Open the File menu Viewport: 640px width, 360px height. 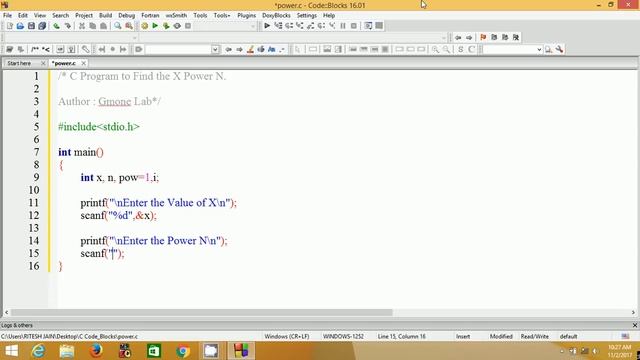[x=7, y=15]
